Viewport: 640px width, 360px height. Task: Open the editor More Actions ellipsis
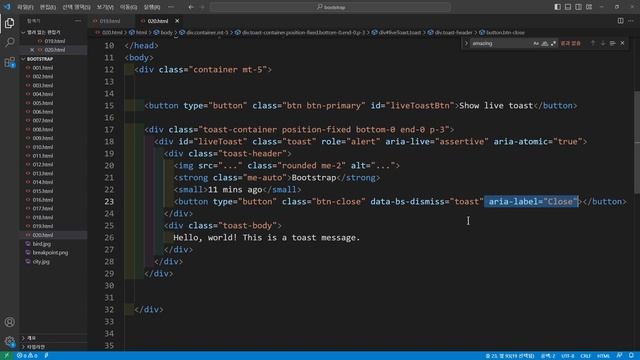point(631,20)
